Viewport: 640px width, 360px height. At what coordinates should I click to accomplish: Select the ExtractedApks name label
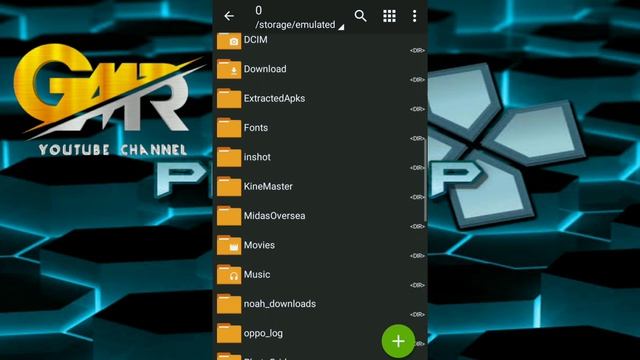(274, 98)
